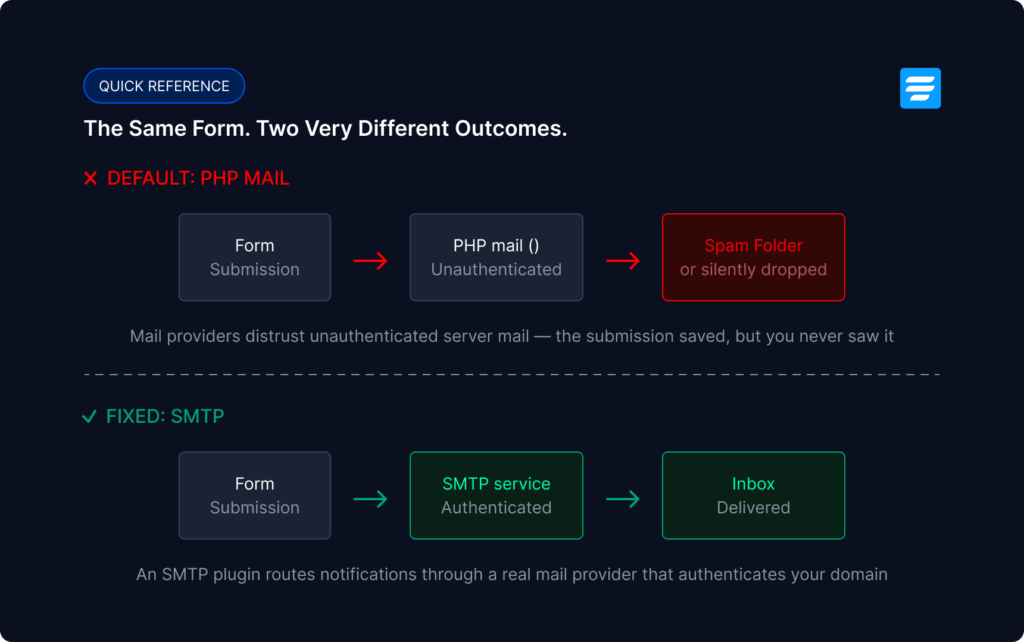Click the bottom Form Submission box under SMTP
1024x642 pixels.
[x=255, y=495]
